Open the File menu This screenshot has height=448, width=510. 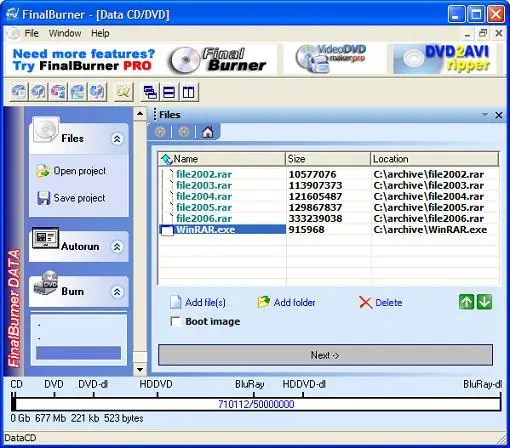[x=31, y=33]
